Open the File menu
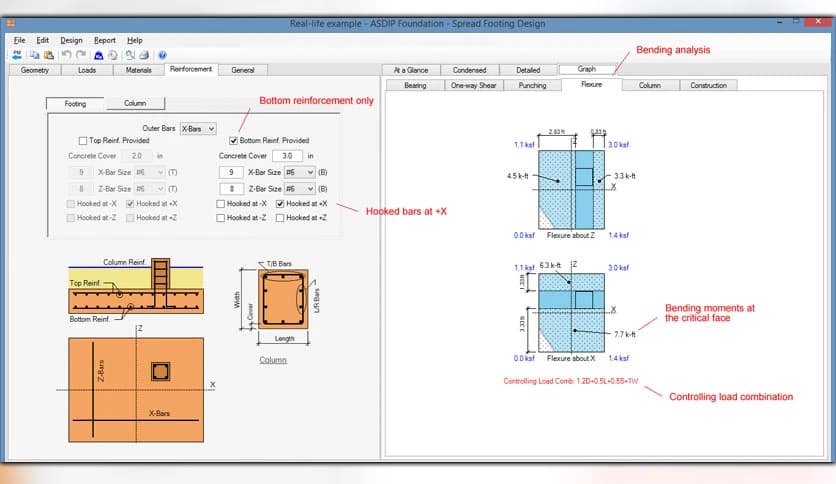Image resolution: width=836 pixels, height=484 pixels. coord(20,40)
